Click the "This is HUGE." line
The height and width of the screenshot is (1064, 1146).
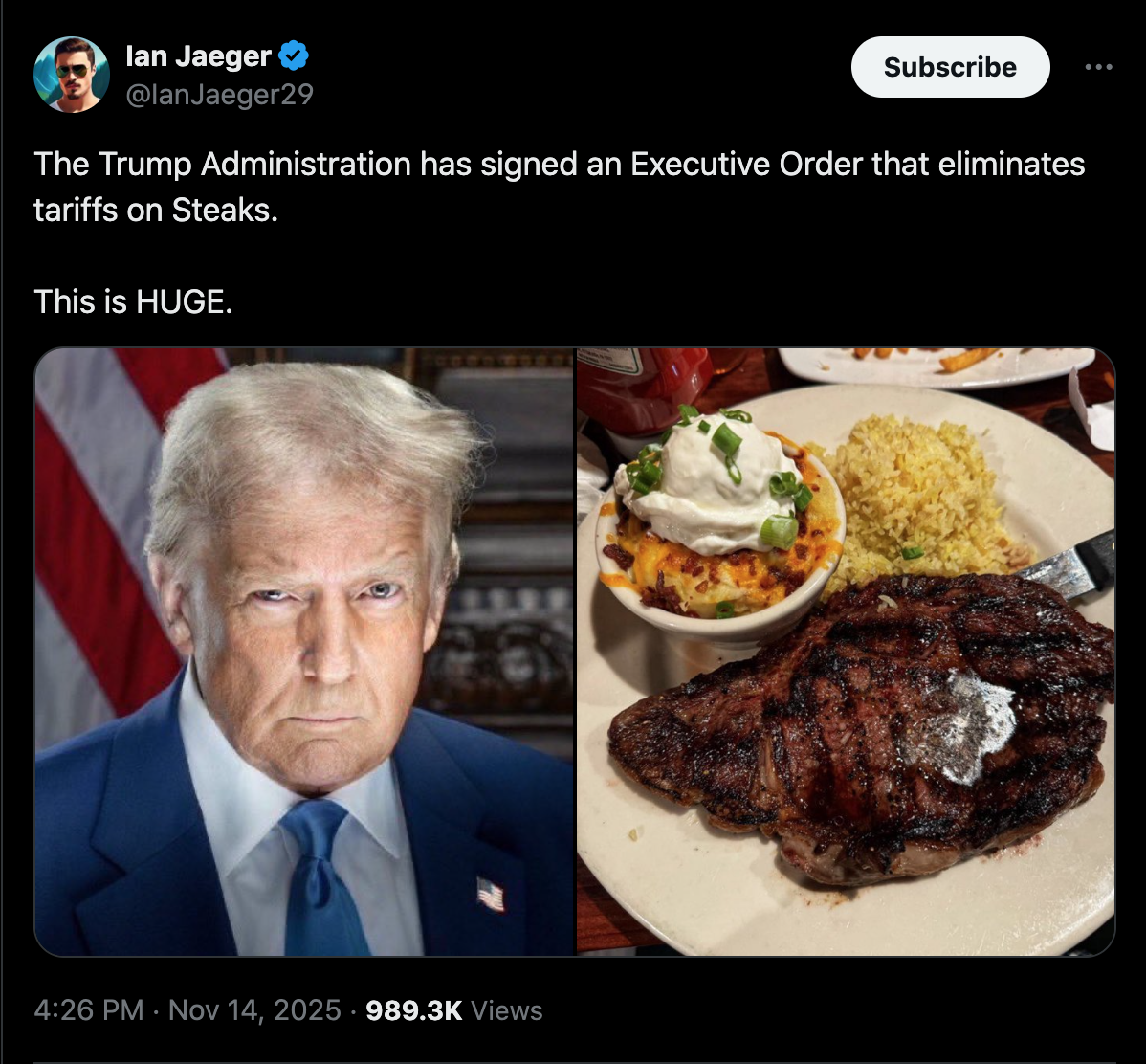tap(133, 301)
